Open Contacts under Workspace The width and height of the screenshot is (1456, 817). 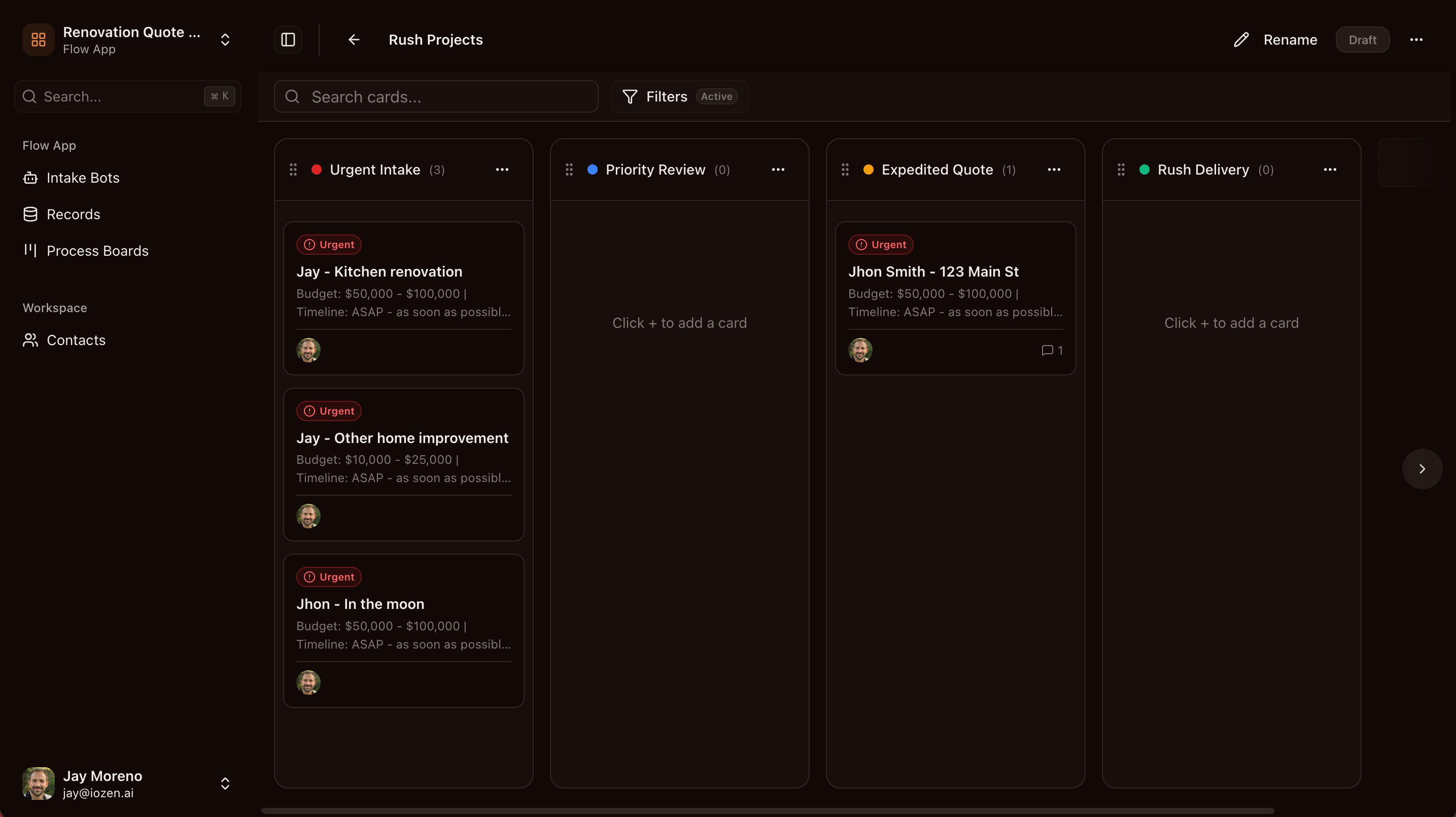pyautogui.click(x=76, y=340)
